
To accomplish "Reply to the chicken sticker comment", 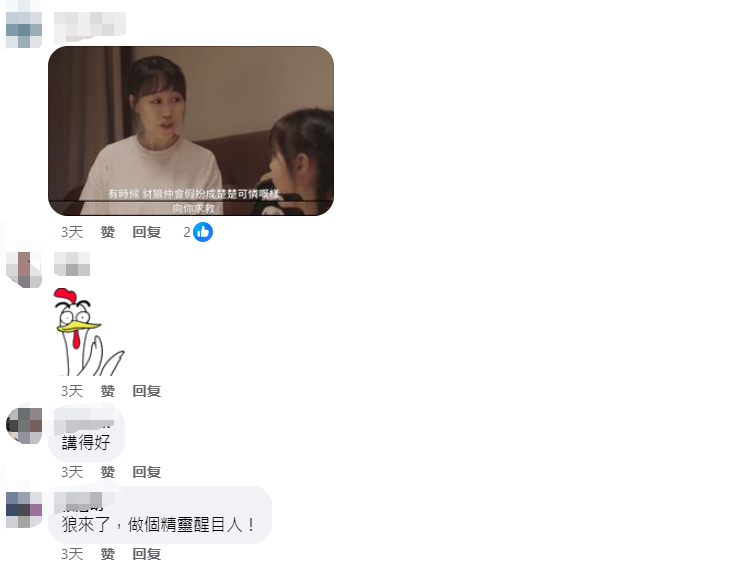I will (x=146, y=391).
